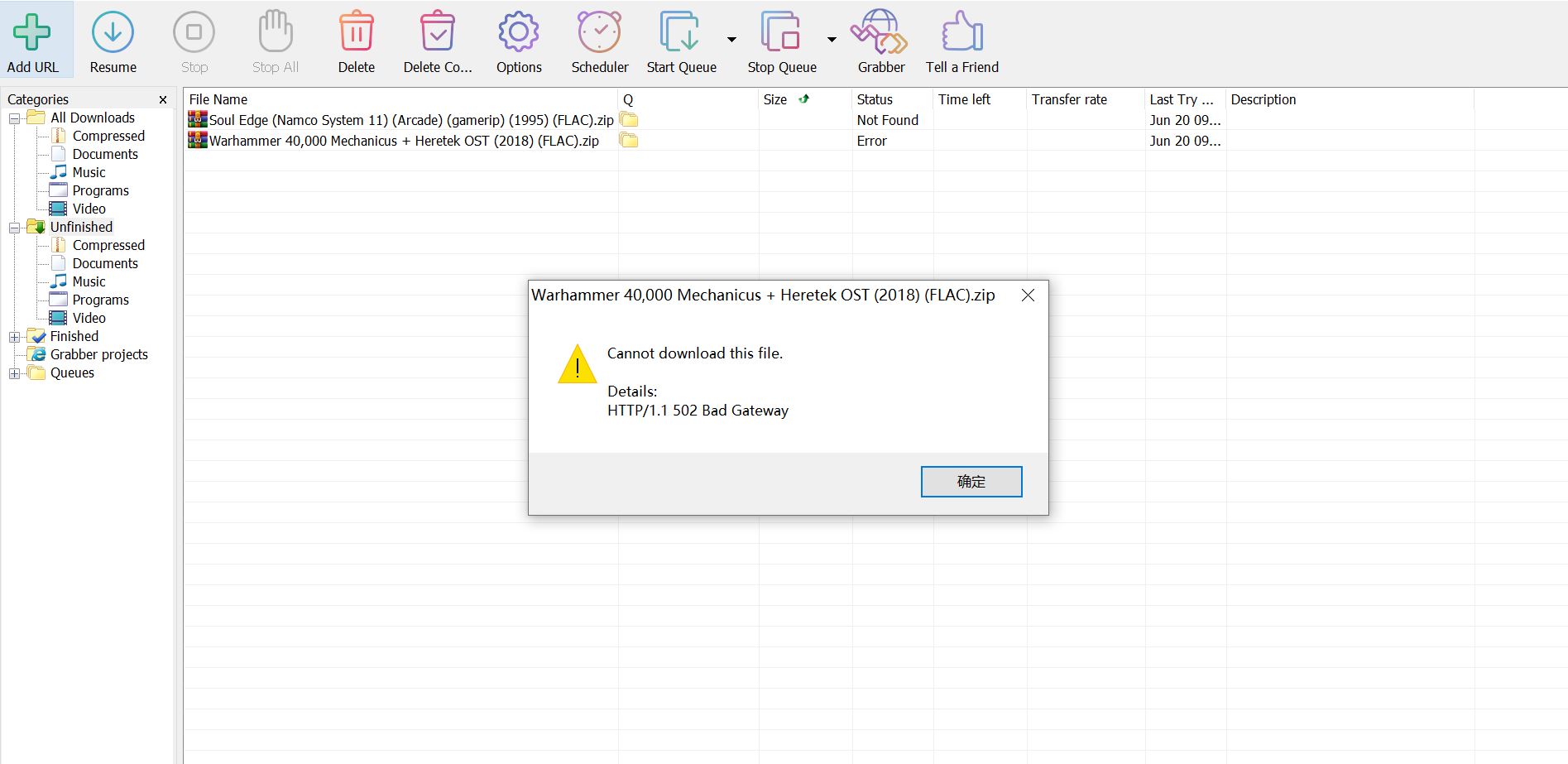This screenshot has width=1568, height=764.
Task: Click the Delete Completed icon
Action: coord(437,33)
